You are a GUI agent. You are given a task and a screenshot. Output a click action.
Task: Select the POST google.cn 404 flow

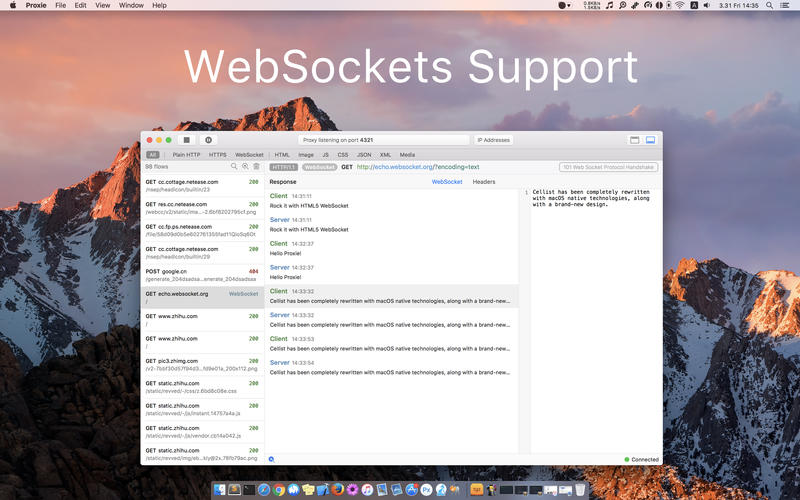tap(203, 275)
